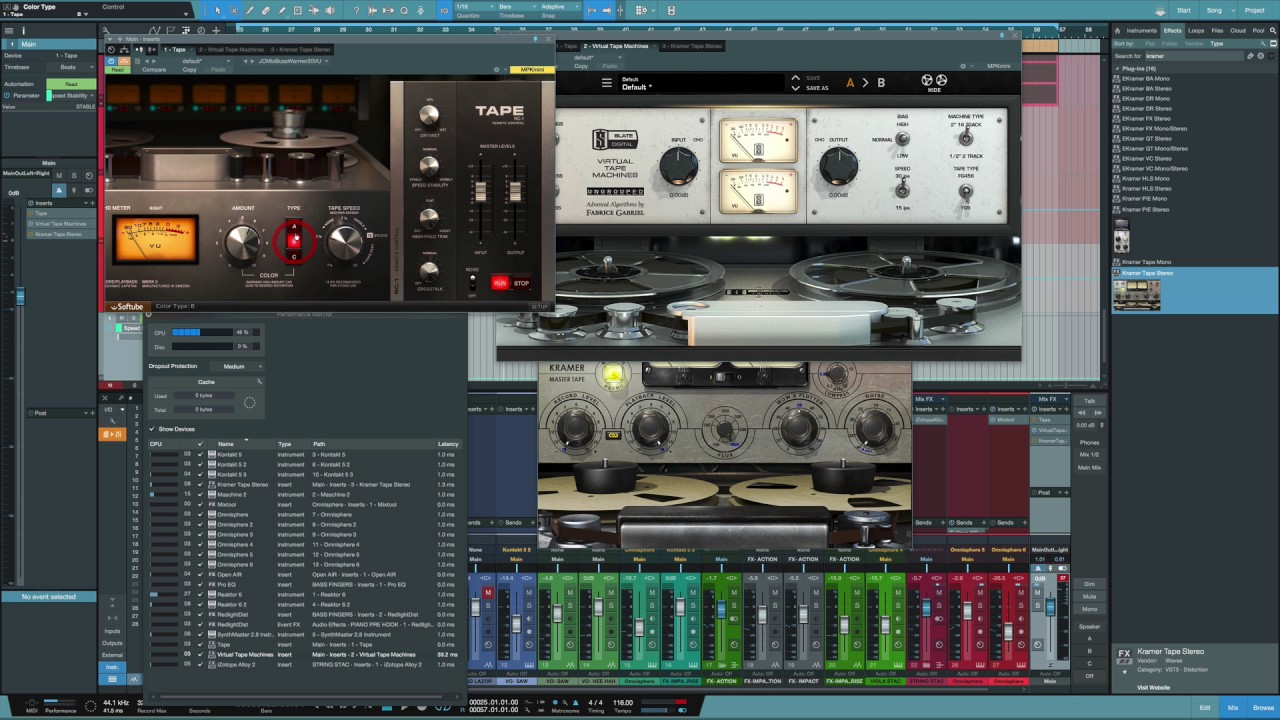Click the question mark help icon

point(356,10)
